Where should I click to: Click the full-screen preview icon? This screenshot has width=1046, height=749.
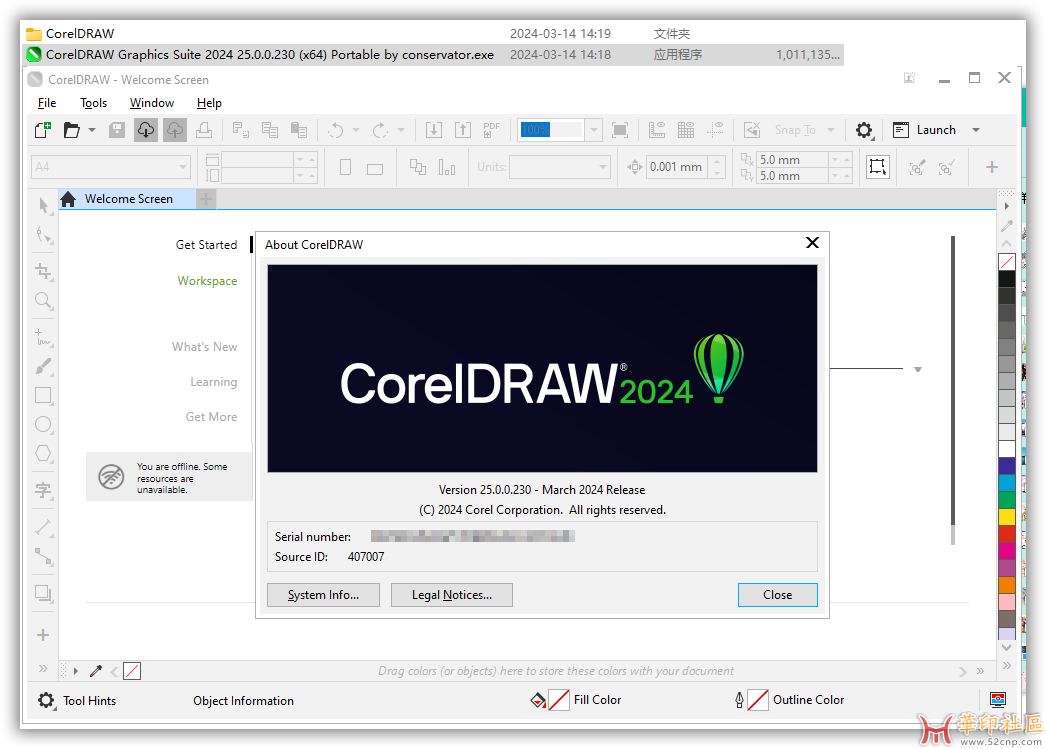(620, 130)
